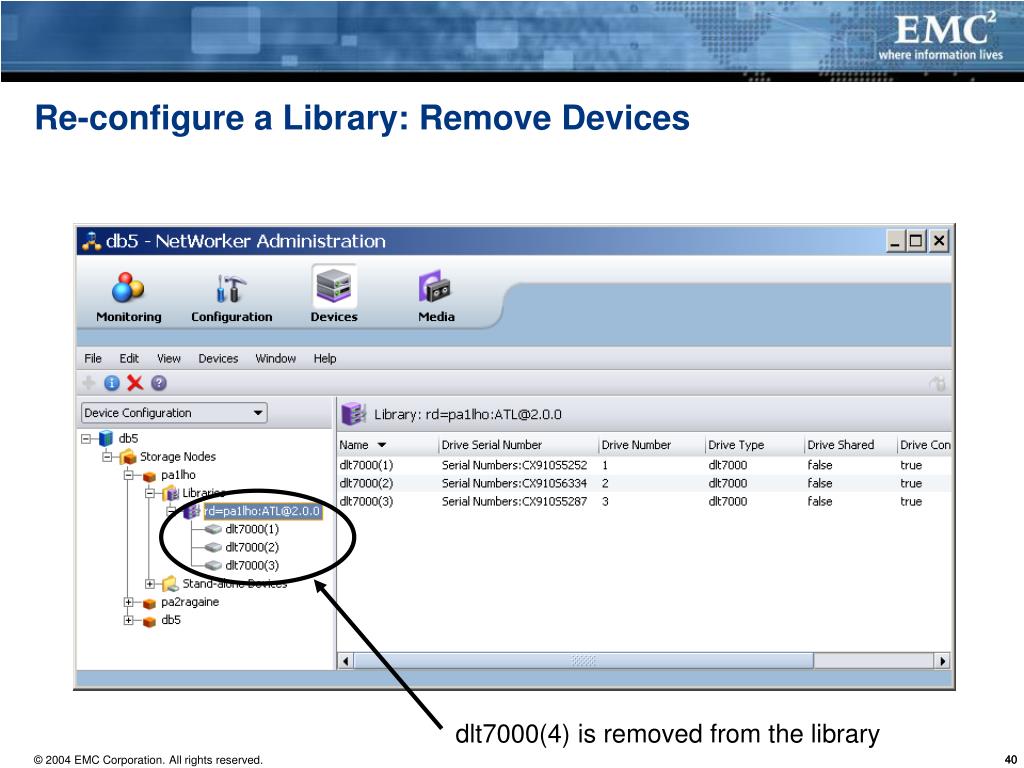Switch to the Devices view
Viewport: 1024px width, 768px height.
pos(334,295)
